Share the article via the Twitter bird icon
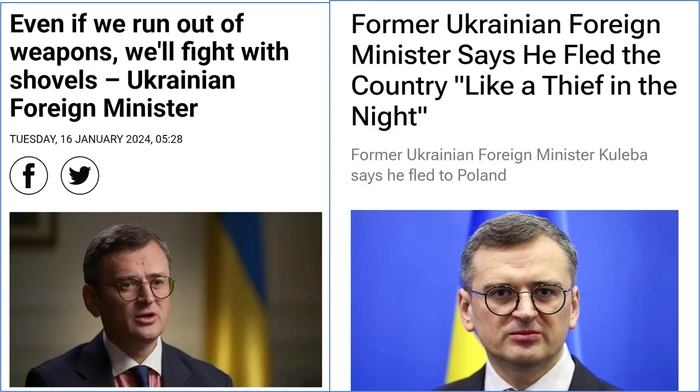This screenshot has width=700, height=392. [x=80, y=175]
